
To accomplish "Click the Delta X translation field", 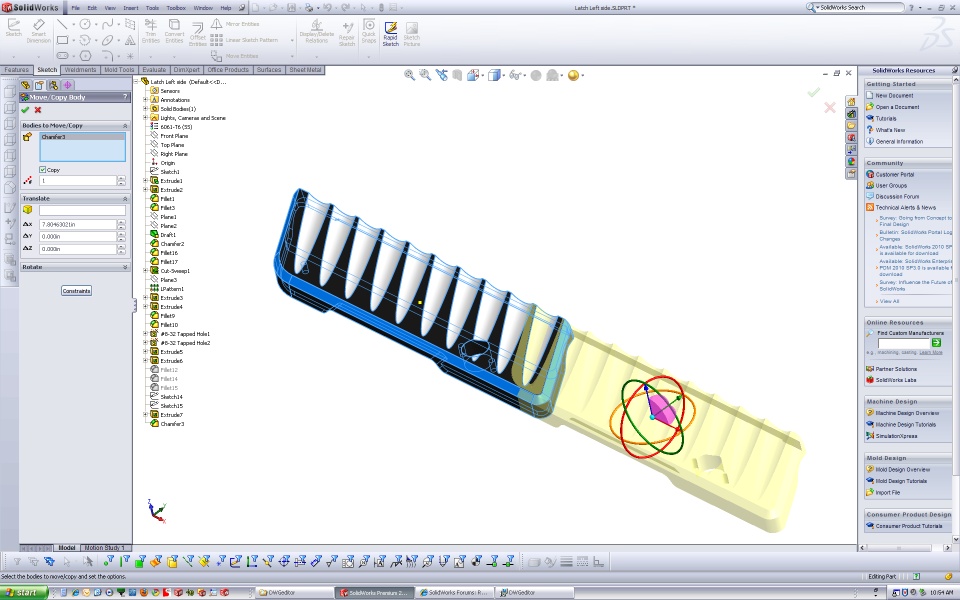I will (x=78, y=224).
